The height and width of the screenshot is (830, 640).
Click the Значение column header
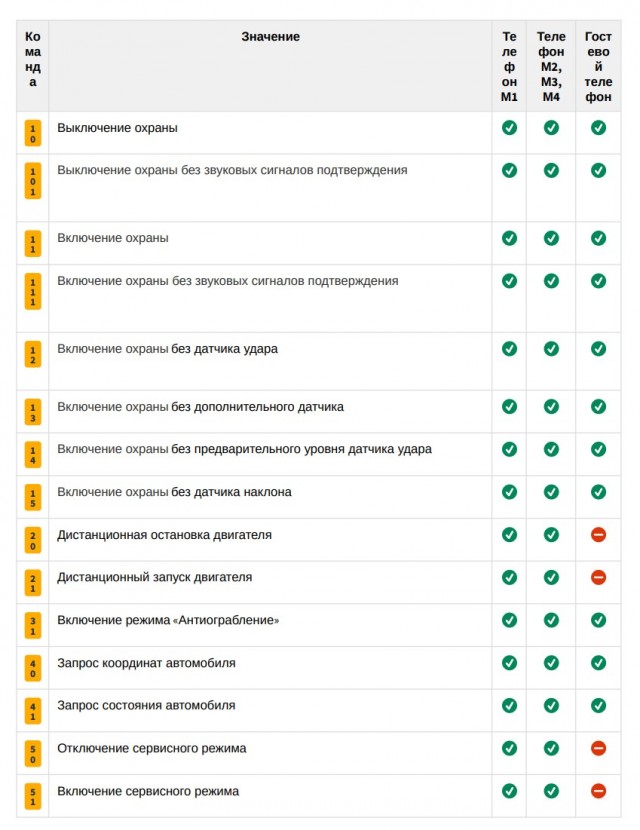(271, 37)
